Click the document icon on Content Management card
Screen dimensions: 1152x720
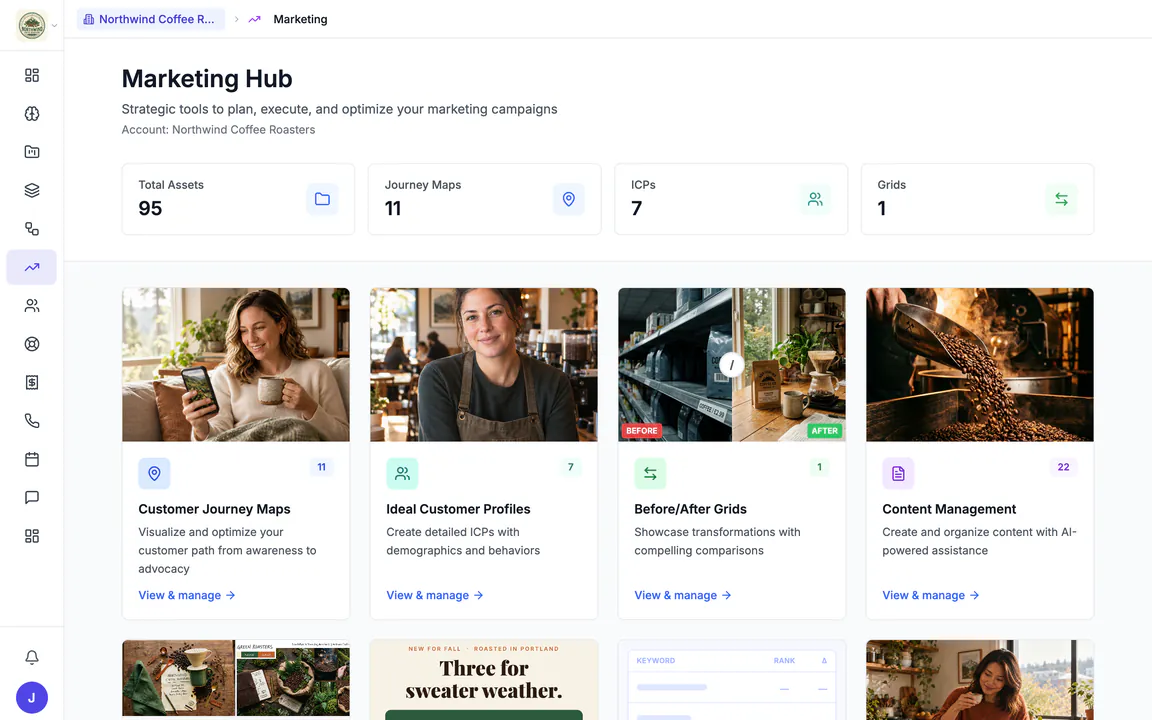tap(898, 474)
